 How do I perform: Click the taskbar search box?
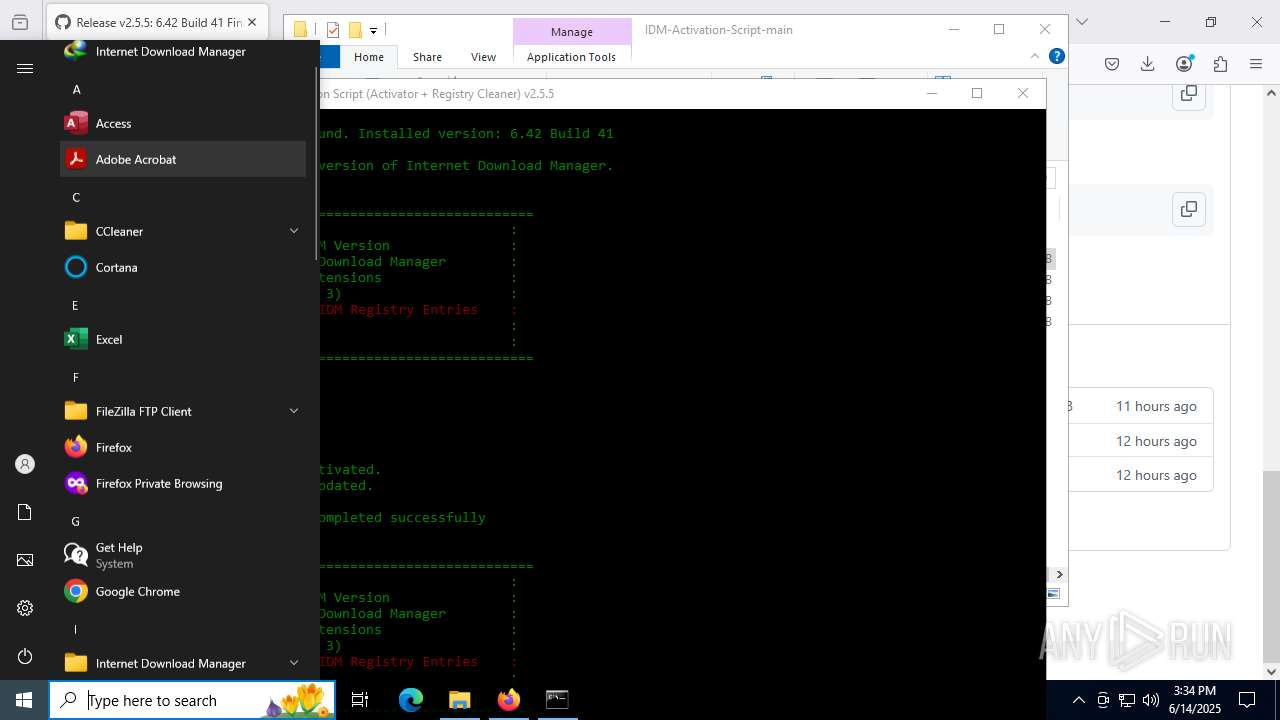point(192,700)
